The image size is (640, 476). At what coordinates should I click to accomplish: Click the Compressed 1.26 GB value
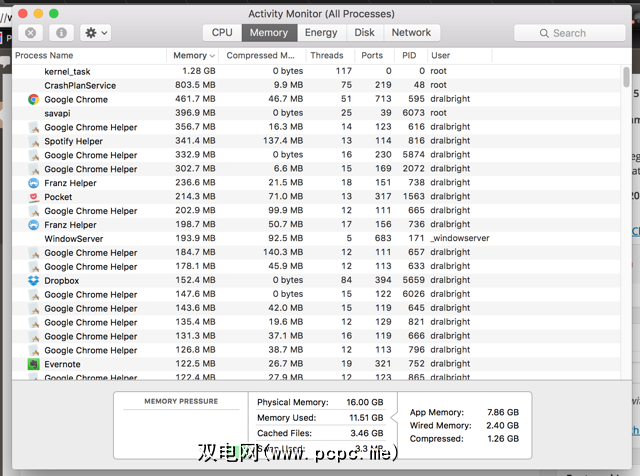click(503, 439)
